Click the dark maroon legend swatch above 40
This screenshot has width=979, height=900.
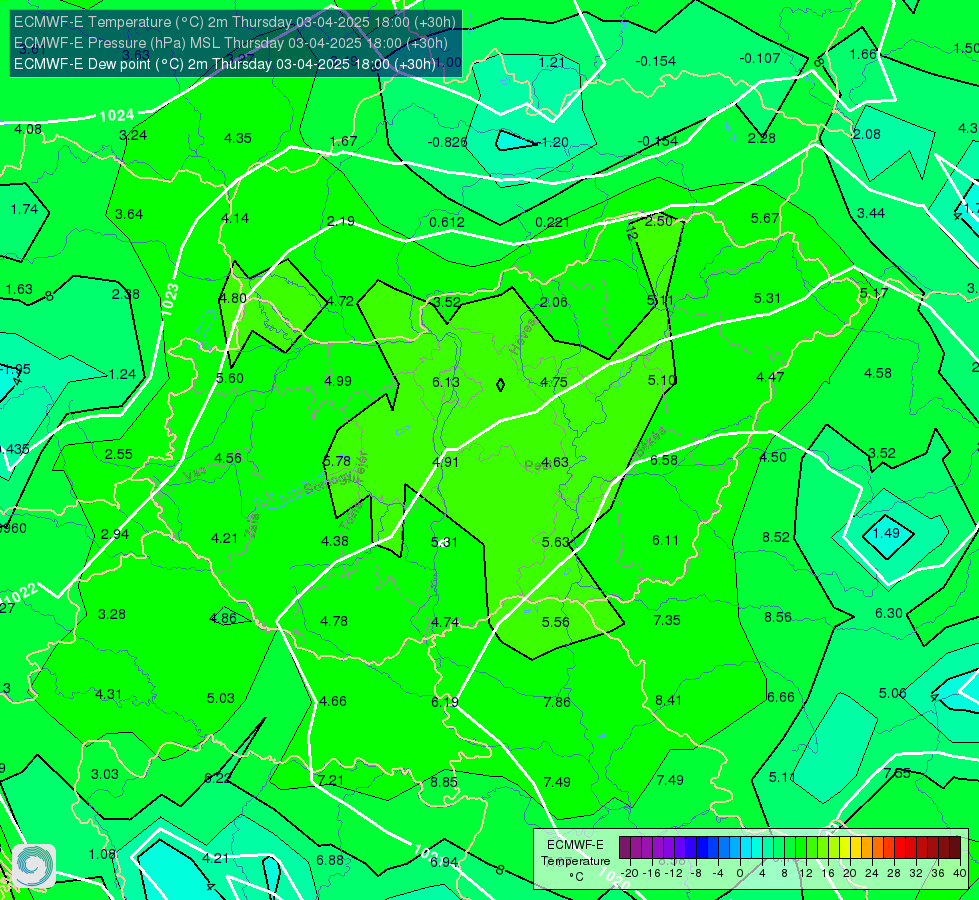pyautogui.click(x=955, y=848)
